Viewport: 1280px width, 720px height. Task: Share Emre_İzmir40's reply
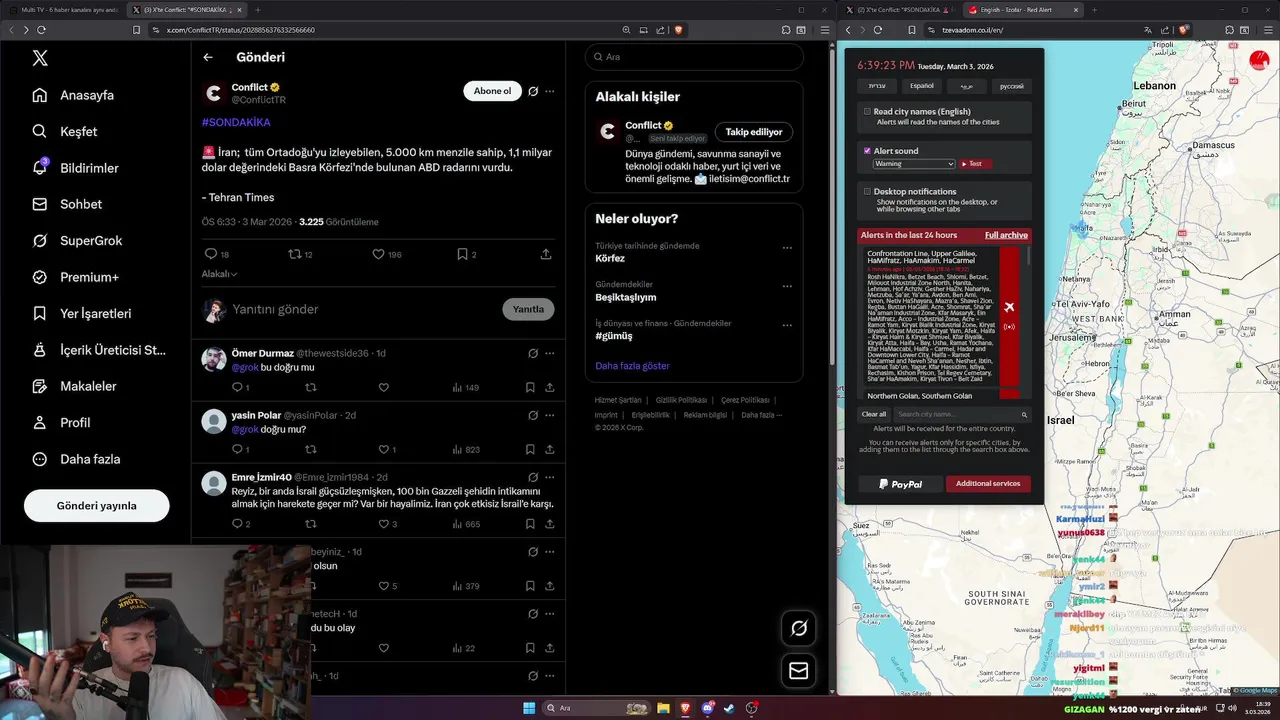(x=549, y=524)
